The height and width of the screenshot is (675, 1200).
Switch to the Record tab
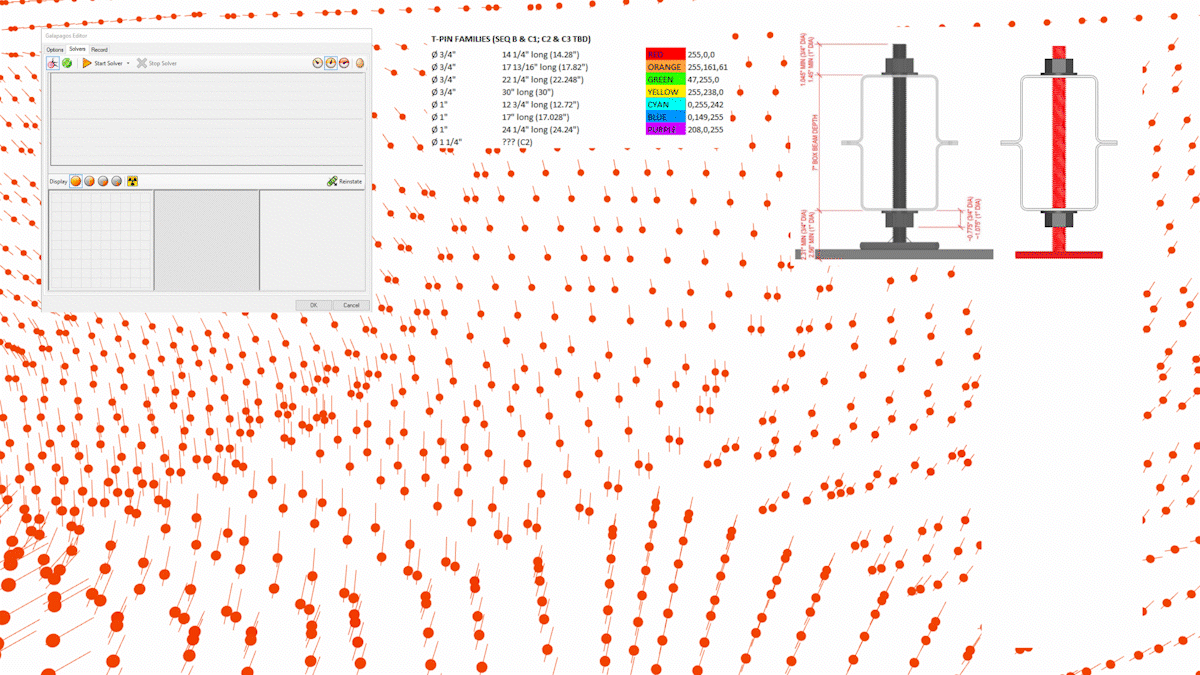99,49
